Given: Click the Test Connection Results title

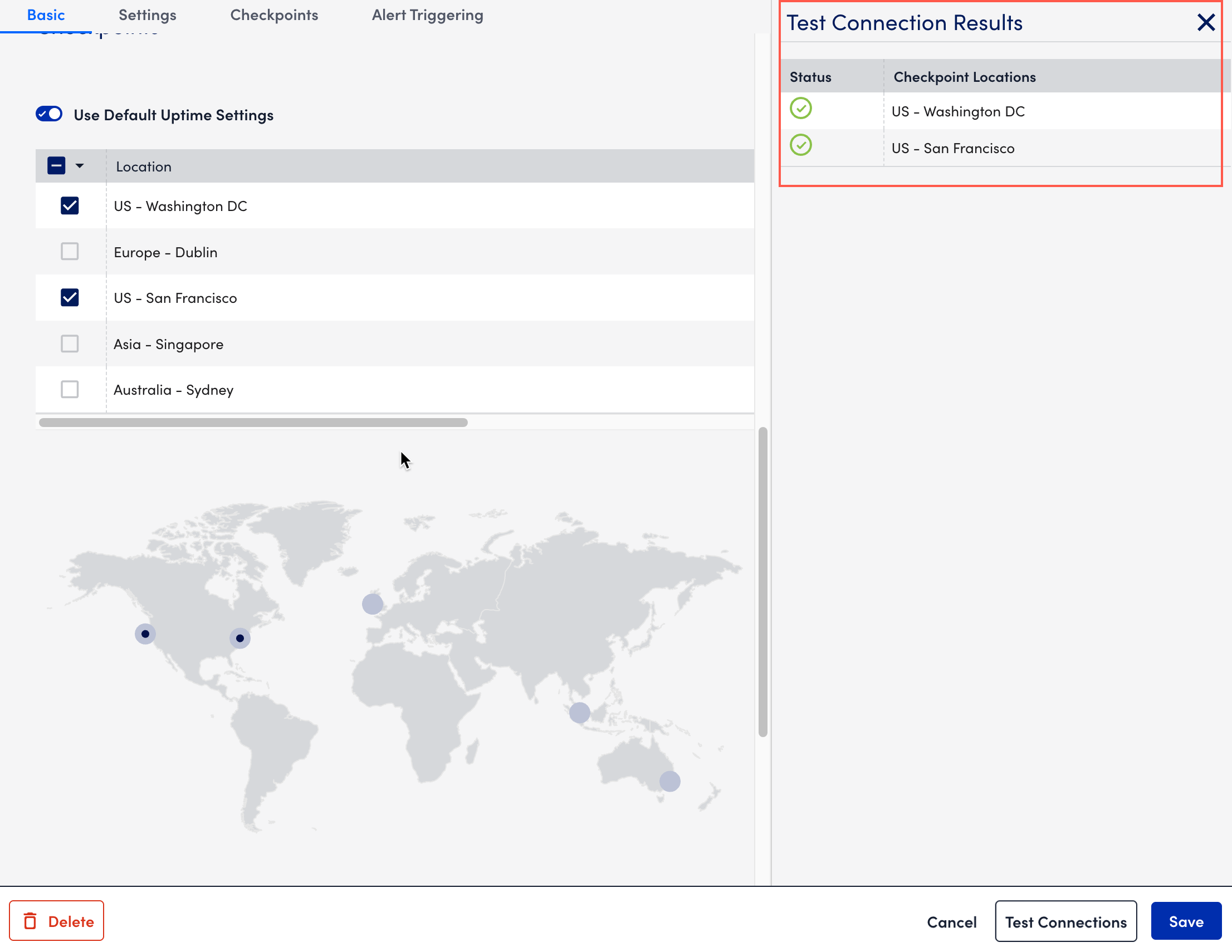Looking at the screenshot, I should tap(905, 23).
